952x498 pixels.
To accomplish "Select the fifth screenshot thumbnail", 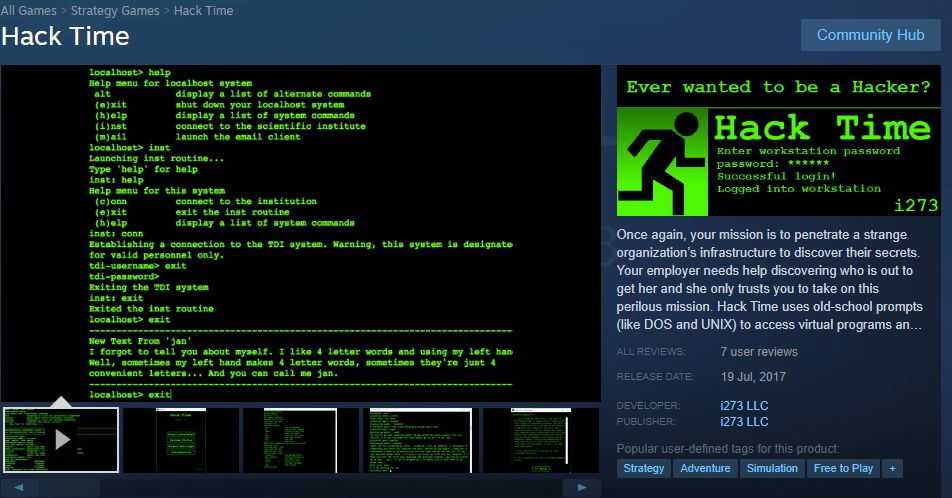I will pyautogui.click(x=540, y=440).
